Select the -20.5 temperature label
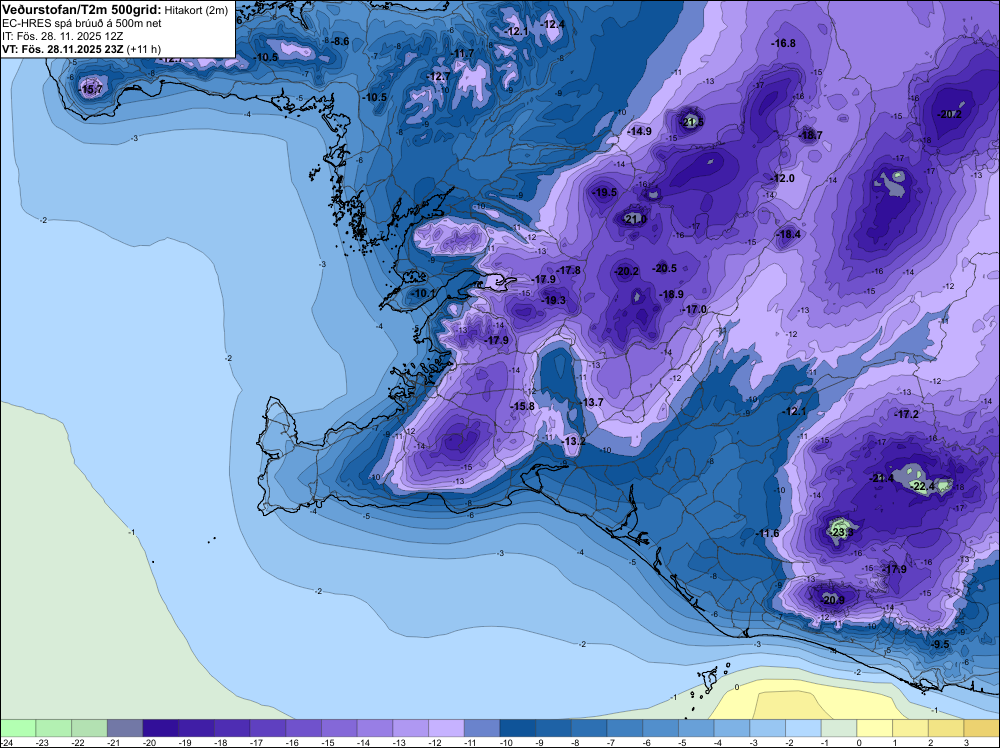Screen dimensions: 1000x748 [x=665, y=268]
